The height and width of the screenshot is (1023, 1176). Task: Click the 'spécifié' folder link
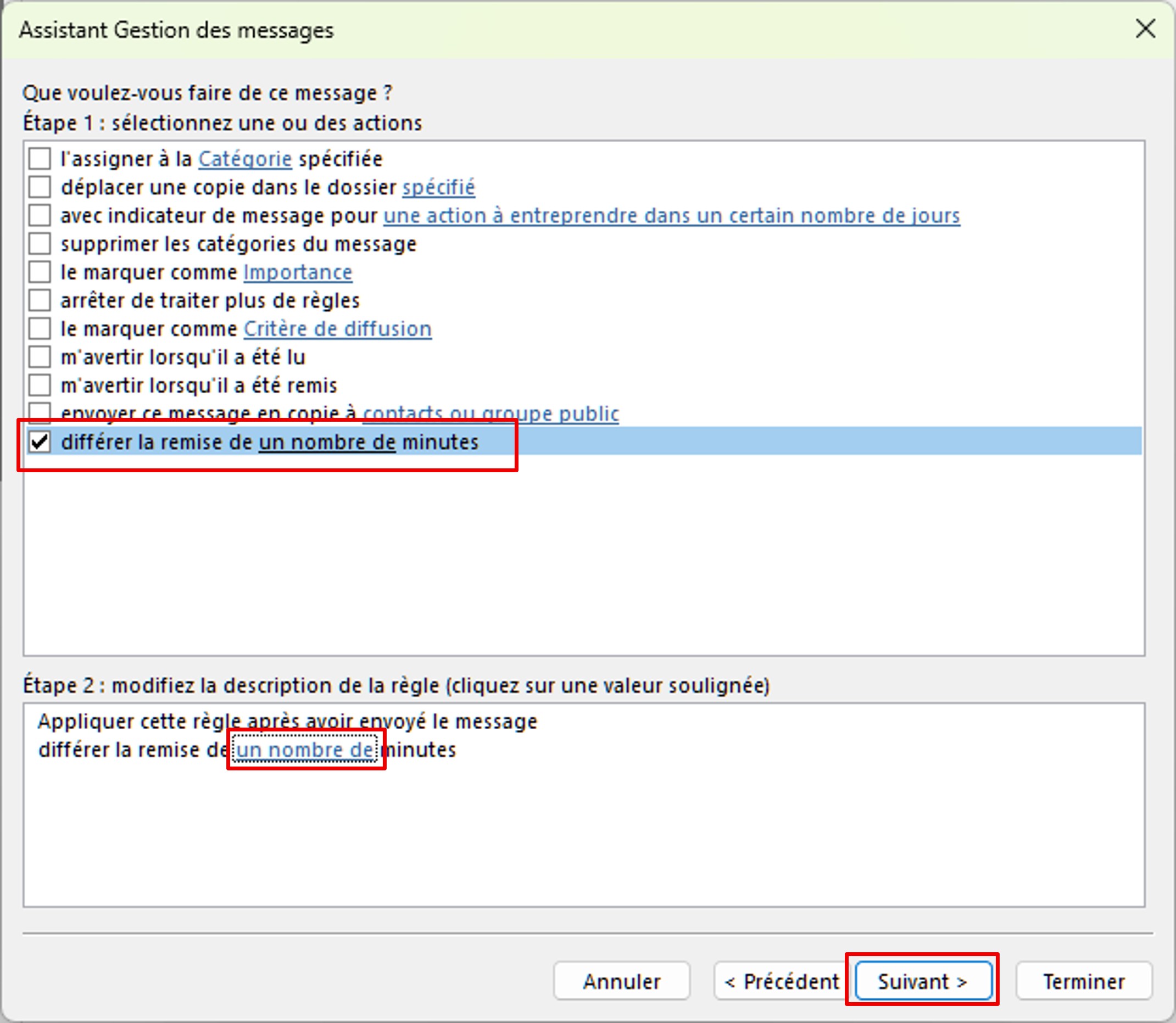pyautogui.click(x=438, y=187)
